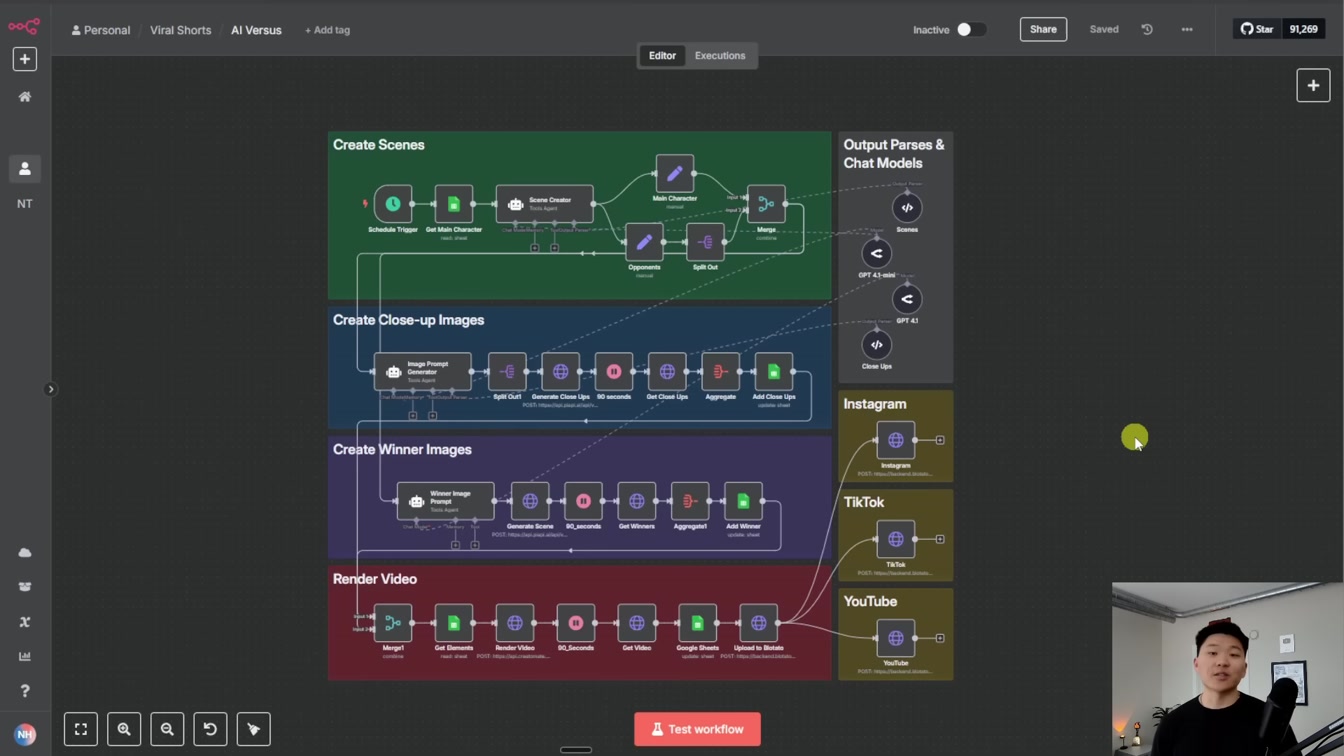Screen dimensions: 1344x756
Task: Select the GPT 4.1-mini chat model node
Action: tap(877, 254)
